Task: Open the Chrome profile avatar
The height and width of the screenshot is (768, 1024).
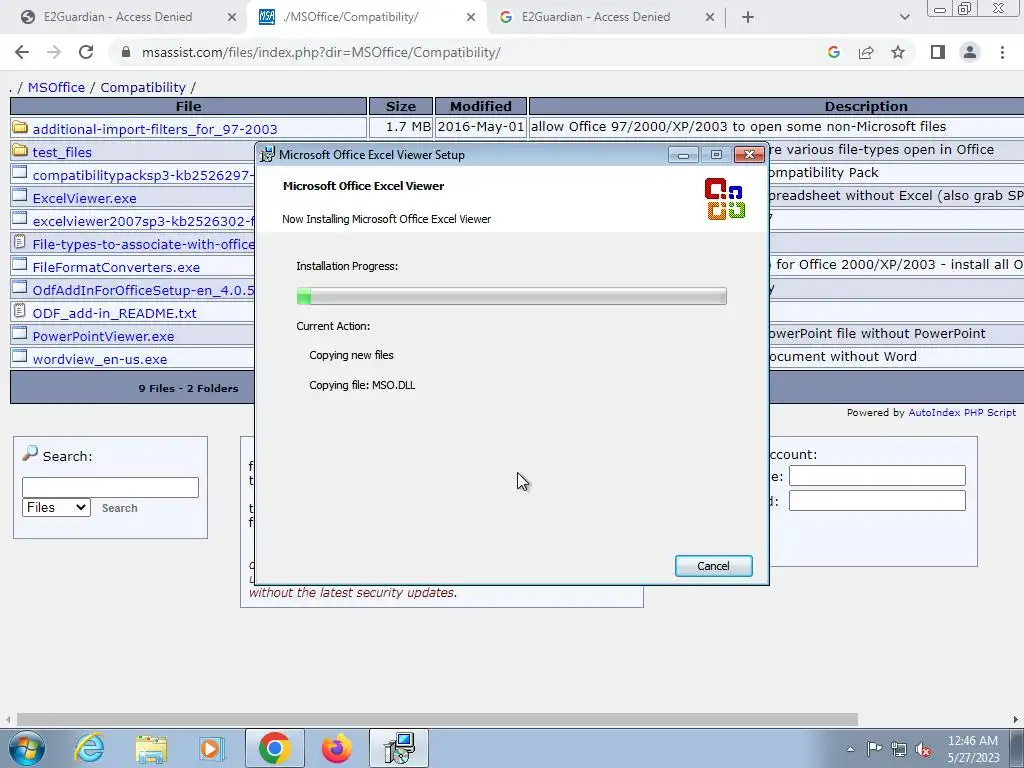Action: click(970, 52)
